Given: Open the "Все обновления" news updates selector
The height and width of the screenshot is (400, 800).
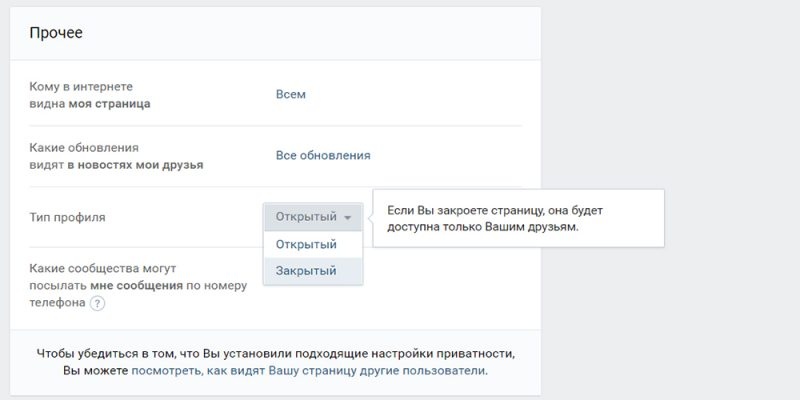Looking at the screenshot, I should (x=322, y=155).
